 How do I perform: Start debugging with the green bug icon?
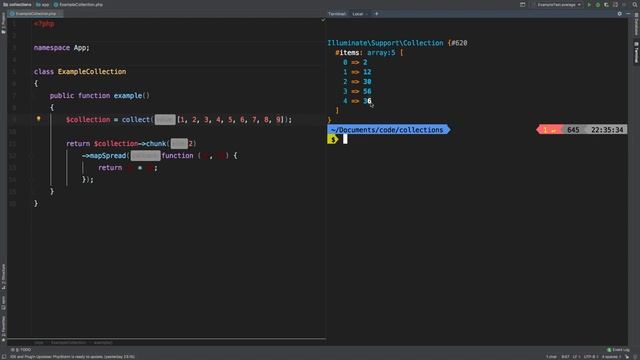[x=598, y=5]
